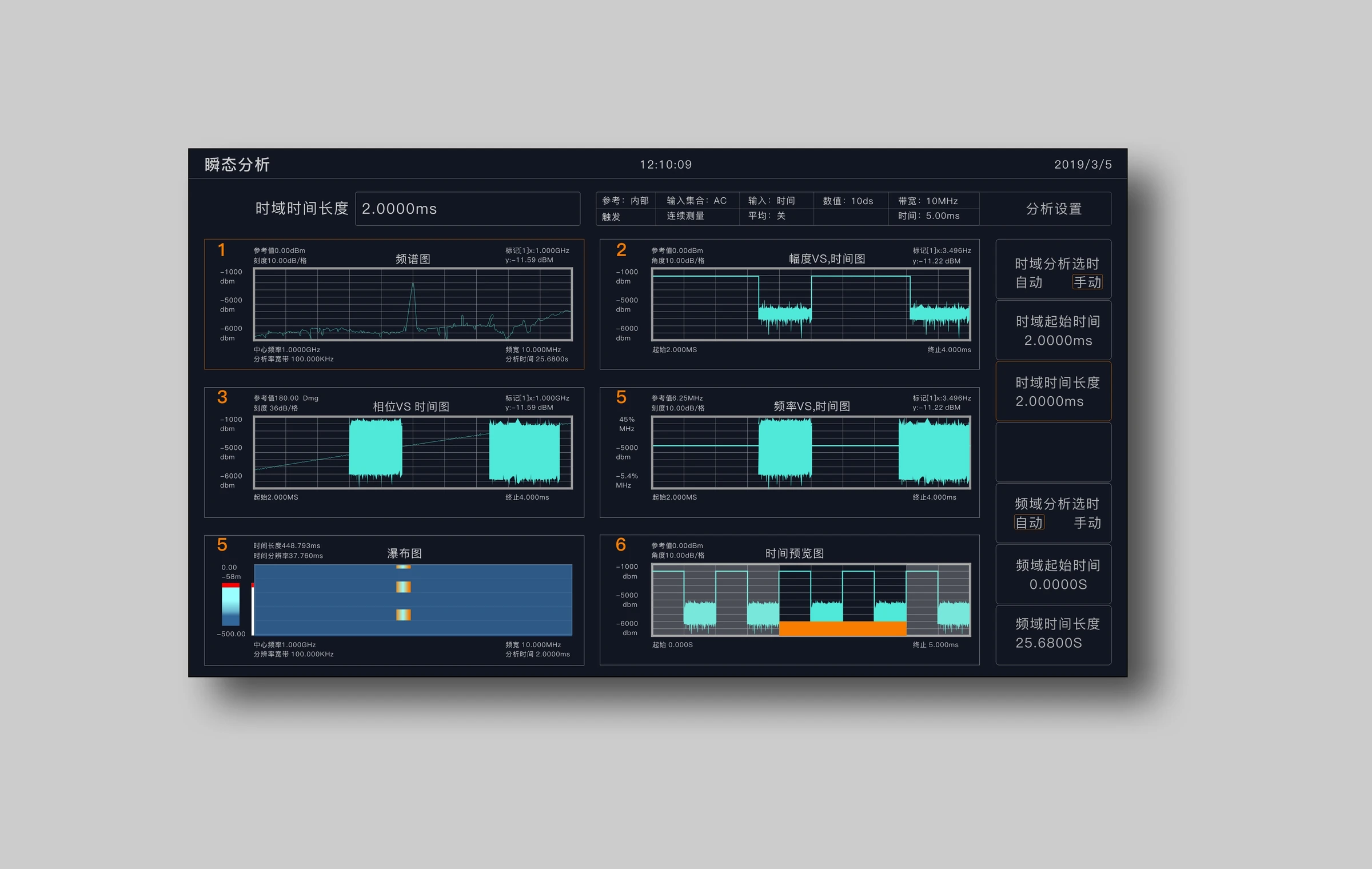Click 时间长度448.793ms in 瀑布图 panel
Viewport: 1372px width, 869px height.
click(287, 546)
